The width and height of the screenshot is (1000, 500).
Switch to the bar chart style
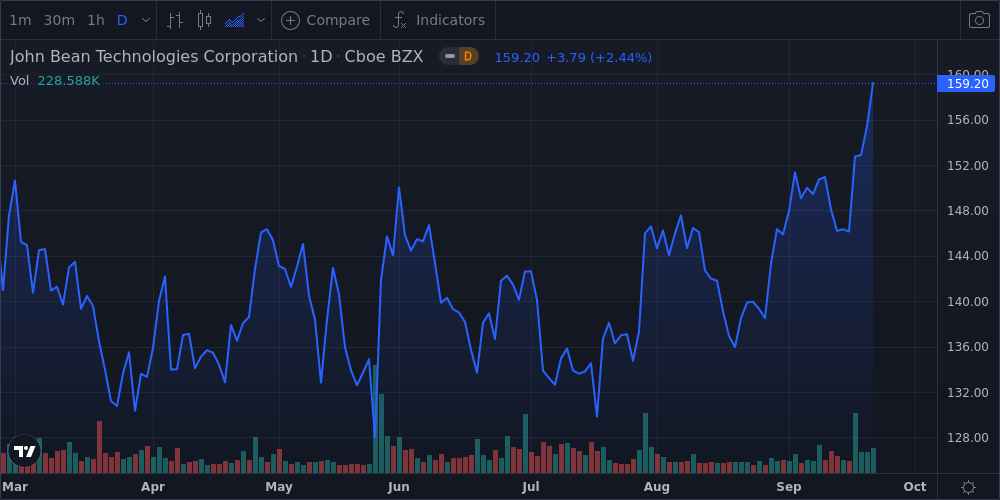[x=175, y=20]
